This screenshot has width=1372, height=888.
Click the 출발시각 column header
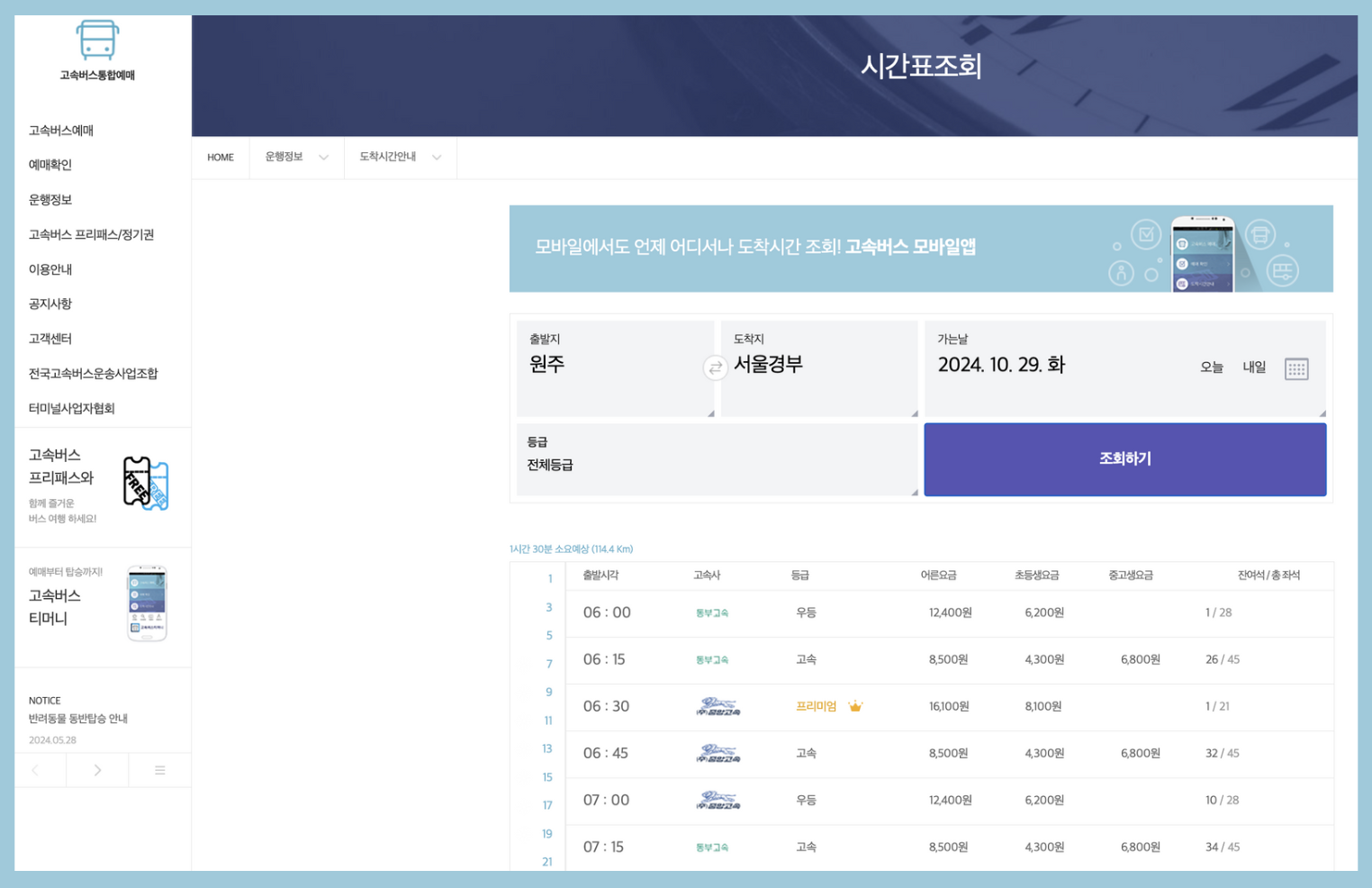pyautogui.click(x=600, y=575)
